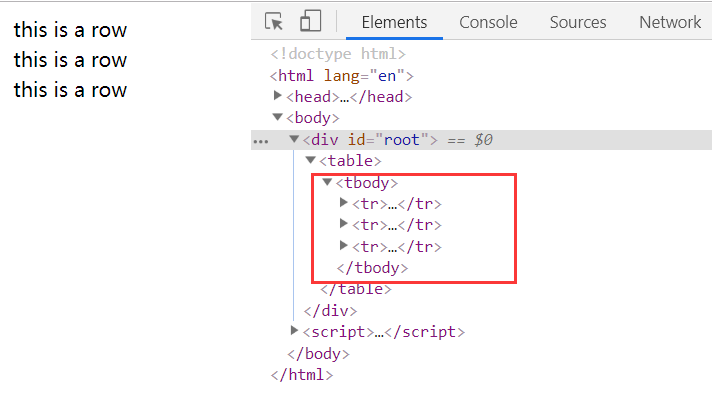Image resolution: width=712 pixels, height=395 pixels.
Task: Expand the first tr row node
Action: [344, 202]
